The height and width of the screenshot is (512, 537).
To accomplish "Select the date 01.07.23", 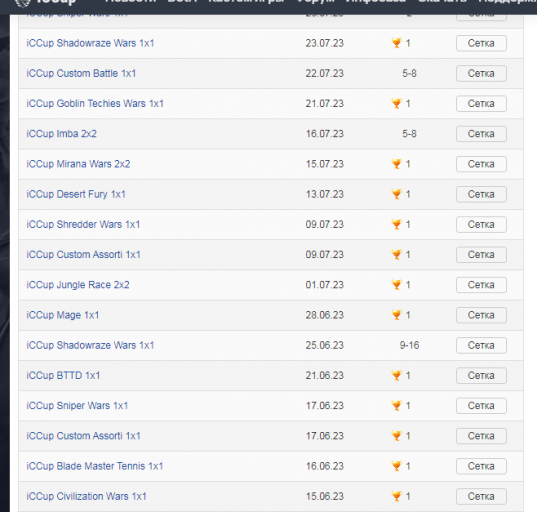I will click(325, 285).
